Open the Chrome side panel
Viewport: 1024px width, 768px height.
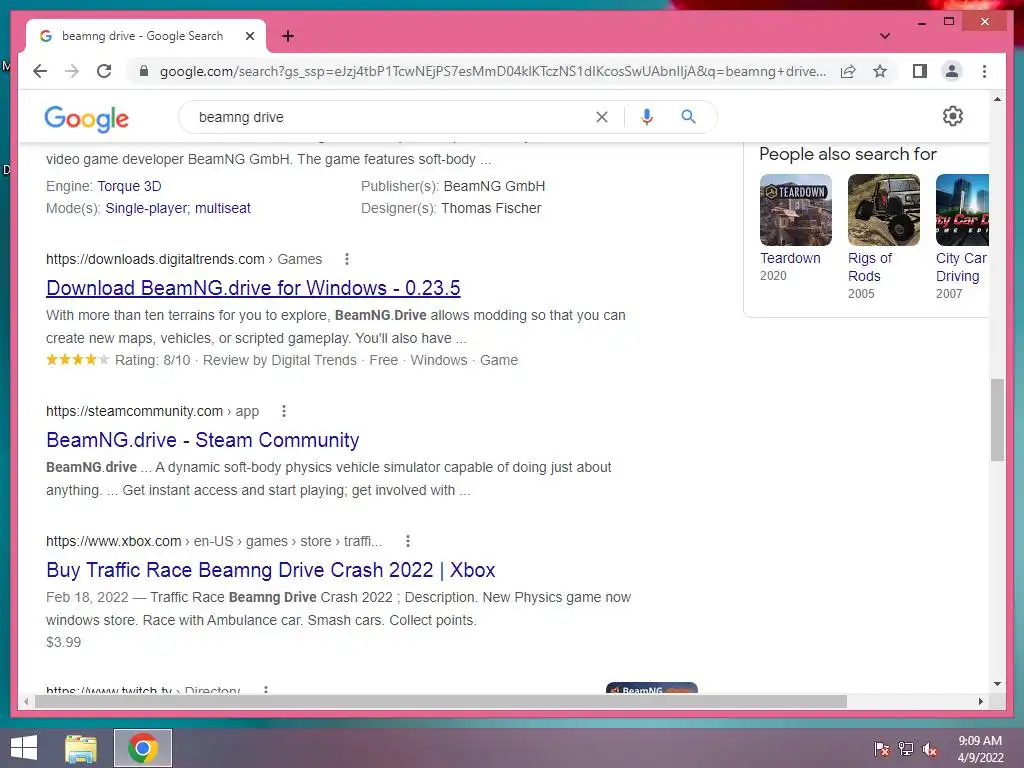(920, 71)
